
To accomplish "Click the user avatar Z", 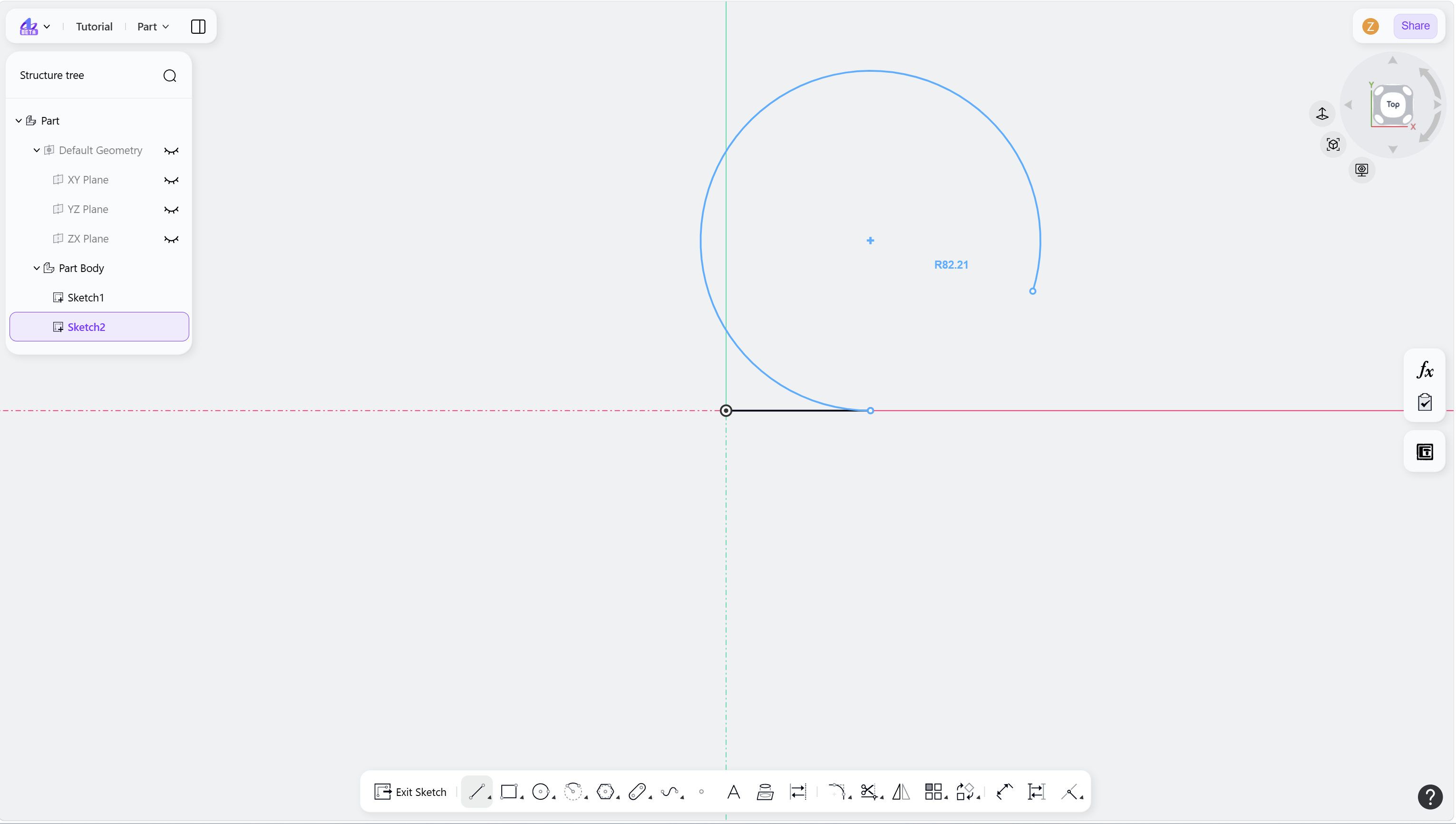I will [x=1370, y=26].
